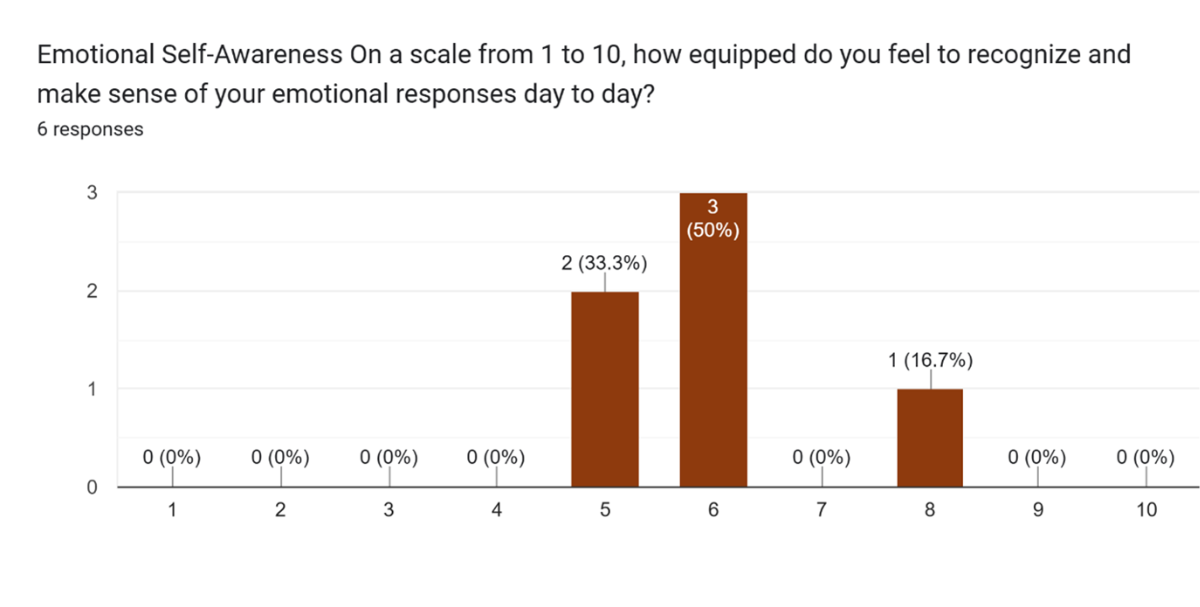Click the '6 responses' text
The width and height of the screenshot is (1200, 607).
[x=90, y=129]
